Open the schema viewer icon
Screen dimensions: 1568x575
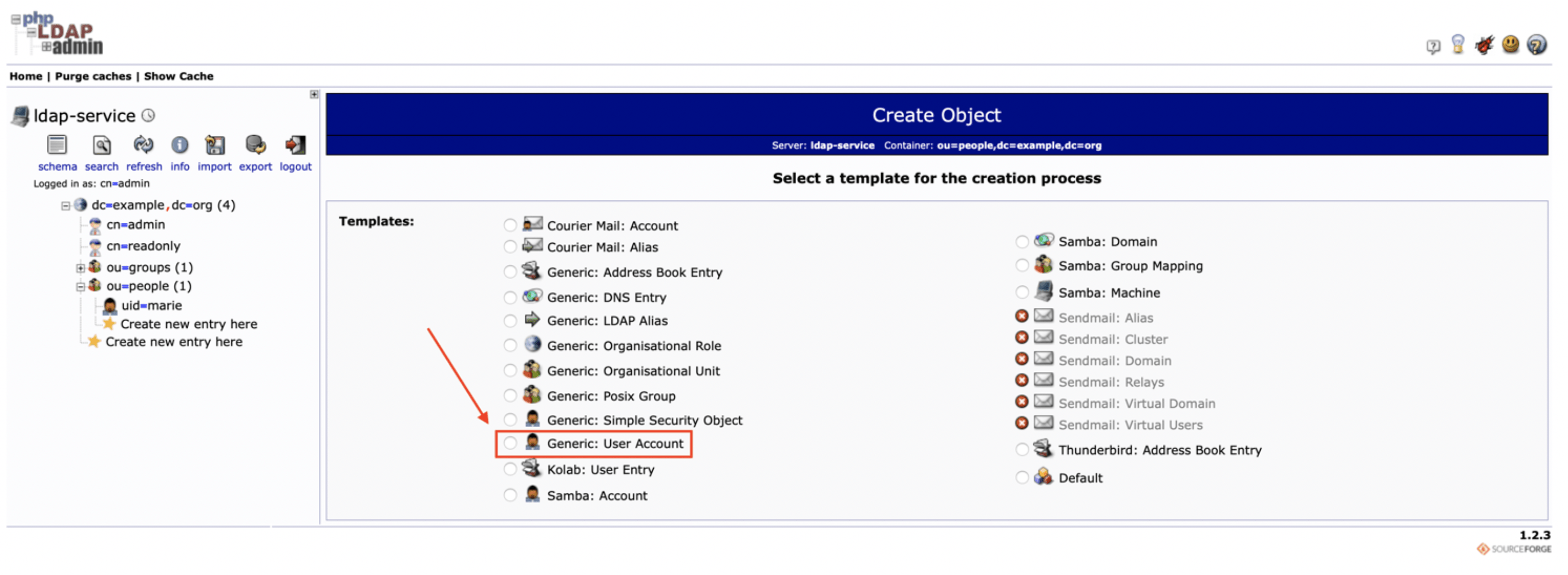click(x=57, y=145)
